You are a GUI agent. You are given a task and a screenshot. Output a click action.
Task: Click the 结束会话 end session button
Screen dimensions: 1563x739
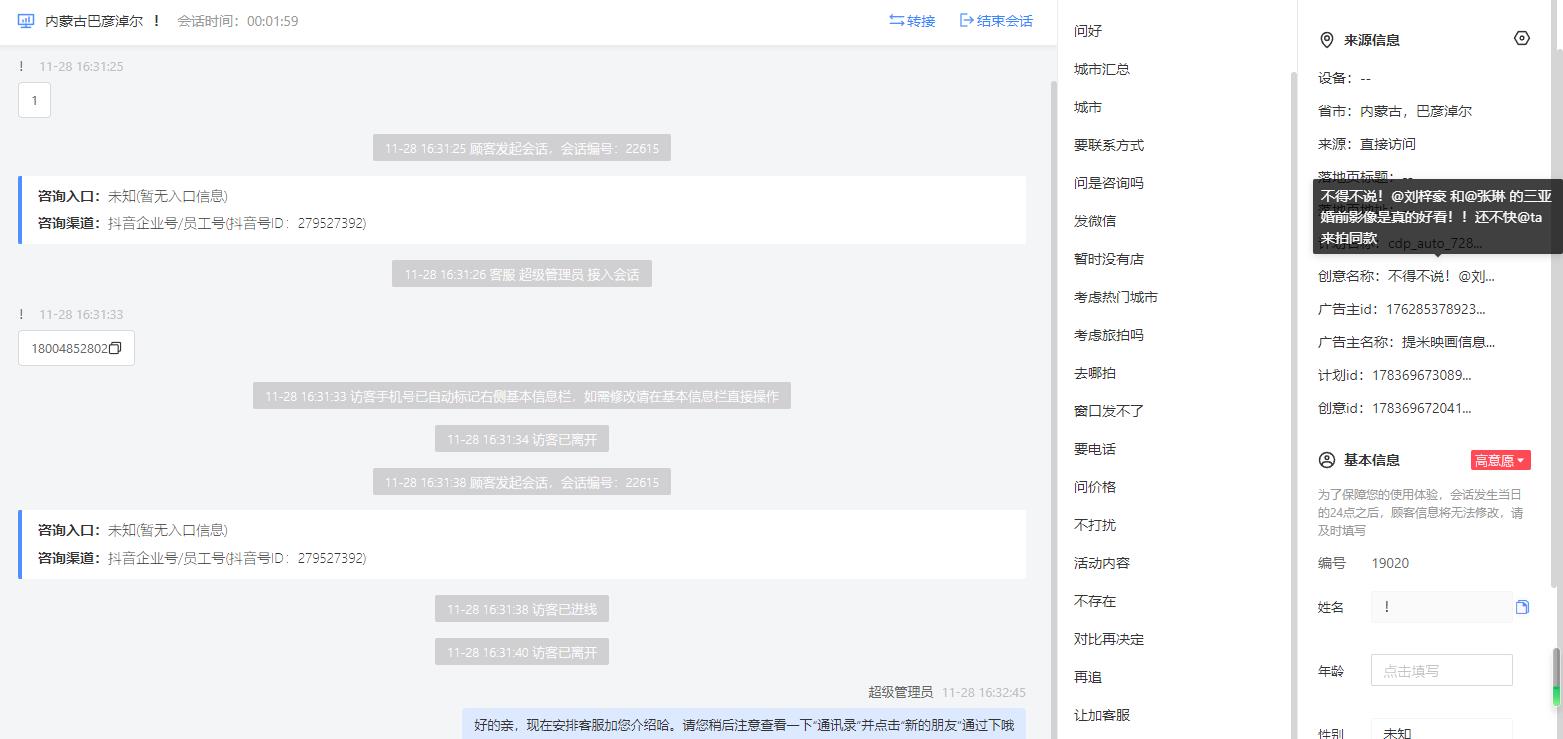[996, 20]
